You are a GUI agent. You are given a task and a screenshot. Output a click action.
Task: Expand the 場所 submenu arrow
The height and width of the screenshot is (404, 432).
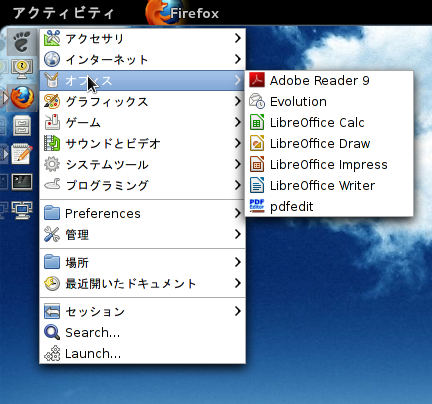tap(237, 262)
